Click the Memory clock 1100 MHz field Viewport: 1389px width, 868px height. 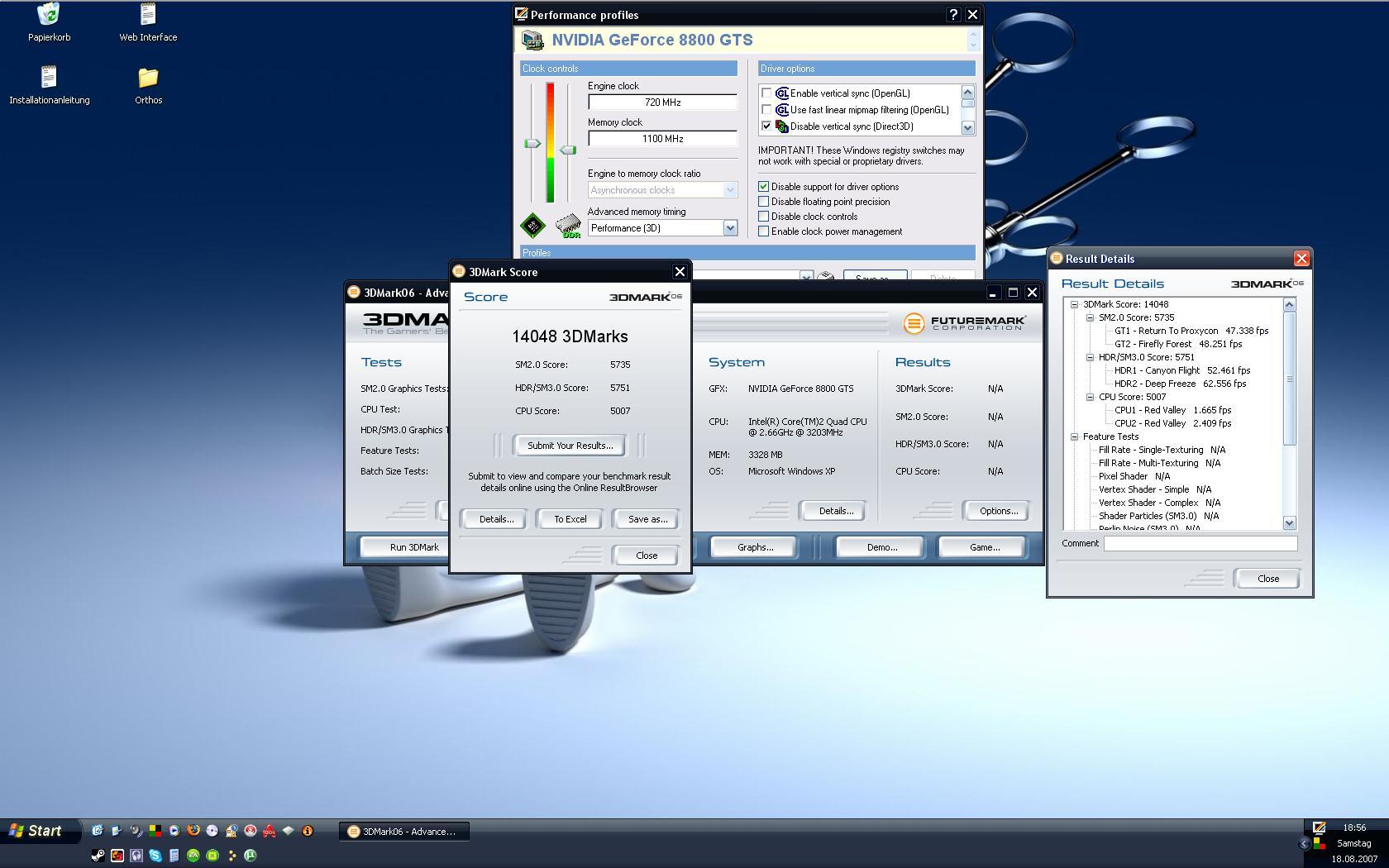click(662, 139)
